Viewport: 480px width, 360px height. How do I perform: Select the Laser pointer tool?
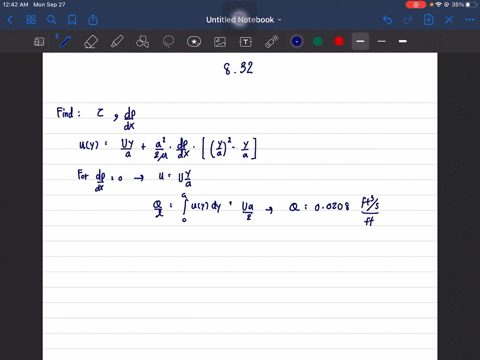coord(271,42)
